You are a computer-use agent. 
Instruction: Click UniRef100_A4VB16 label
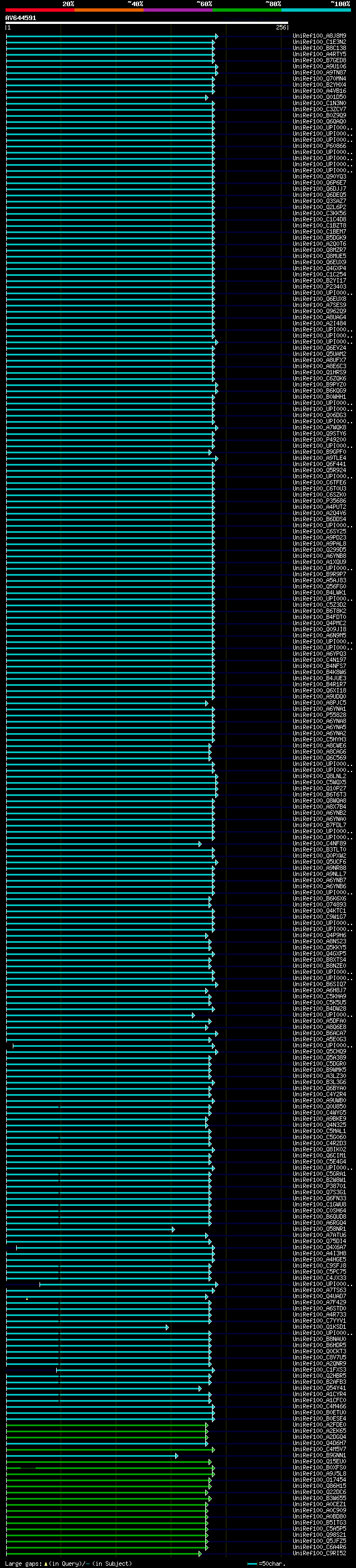319,91
